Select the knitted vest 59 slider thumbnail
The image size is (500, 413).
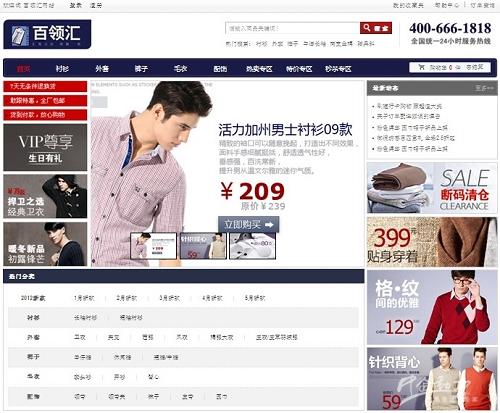[x=203, y=246]
